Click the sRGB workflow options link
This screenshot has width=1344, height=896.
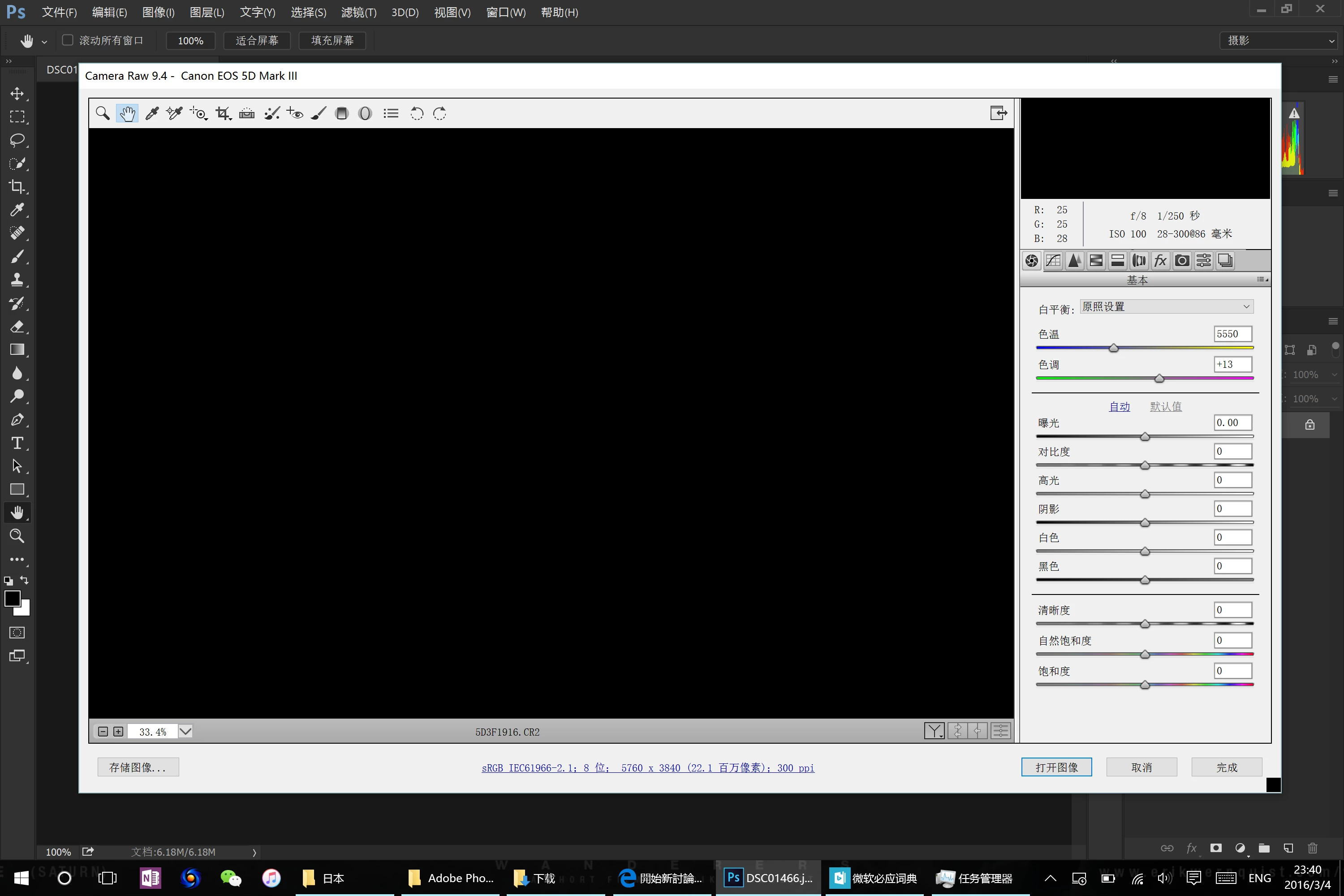point(647,768)
